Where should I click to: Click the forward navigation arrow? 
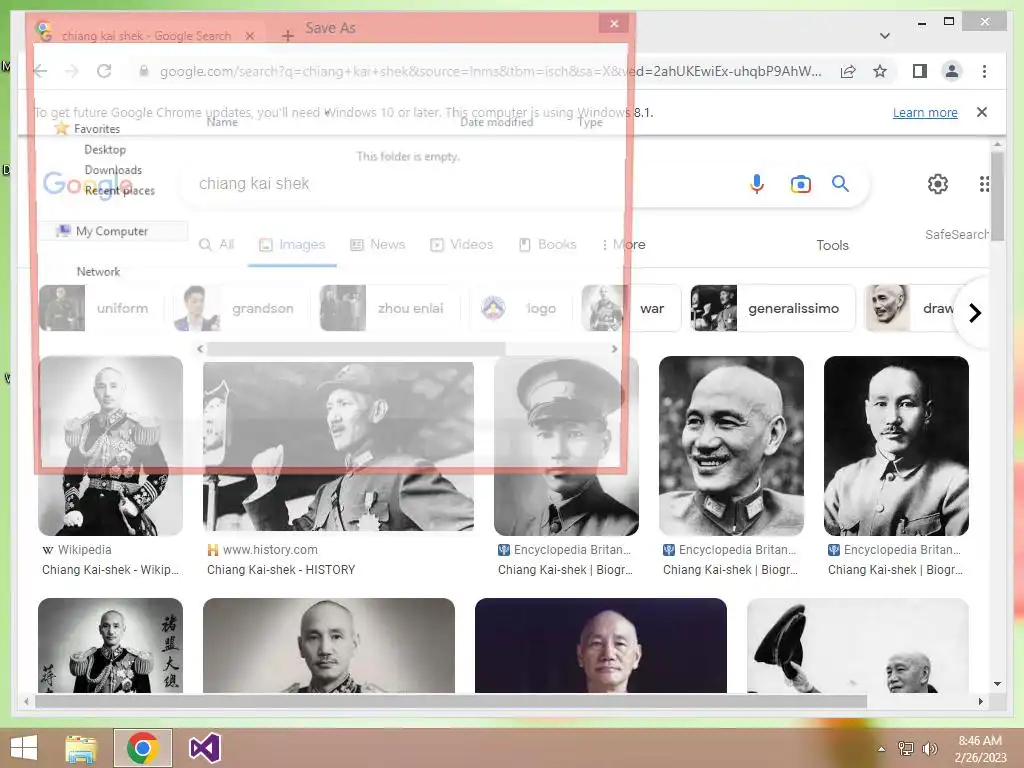click(72, 71)
